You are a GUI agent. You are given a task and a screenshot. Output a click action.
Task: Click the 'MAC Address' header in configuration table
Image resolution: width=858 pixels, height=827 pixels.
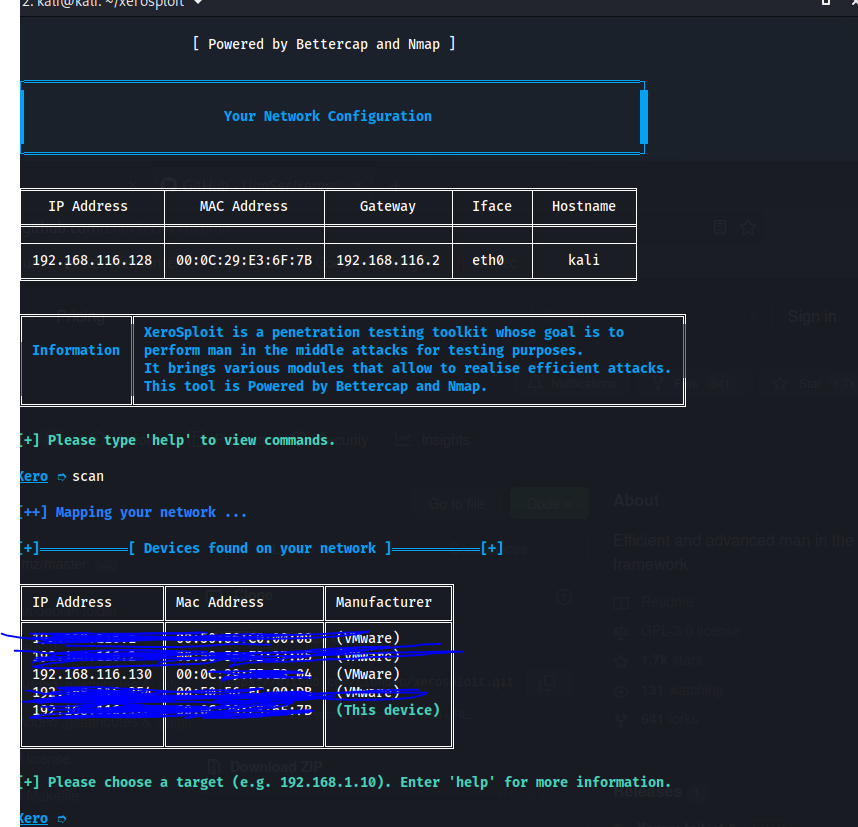244,206
